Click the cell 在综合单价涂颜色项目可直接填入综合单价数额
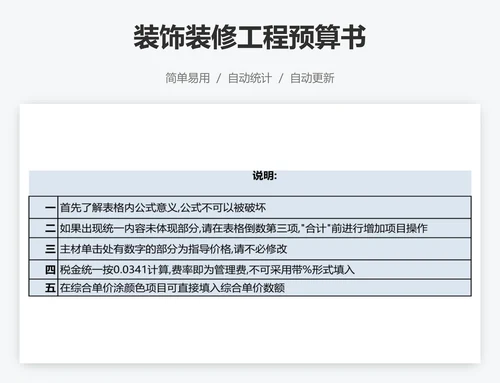Image resolution: width=500 pixels, height=383 pixels. pos(264,288)
